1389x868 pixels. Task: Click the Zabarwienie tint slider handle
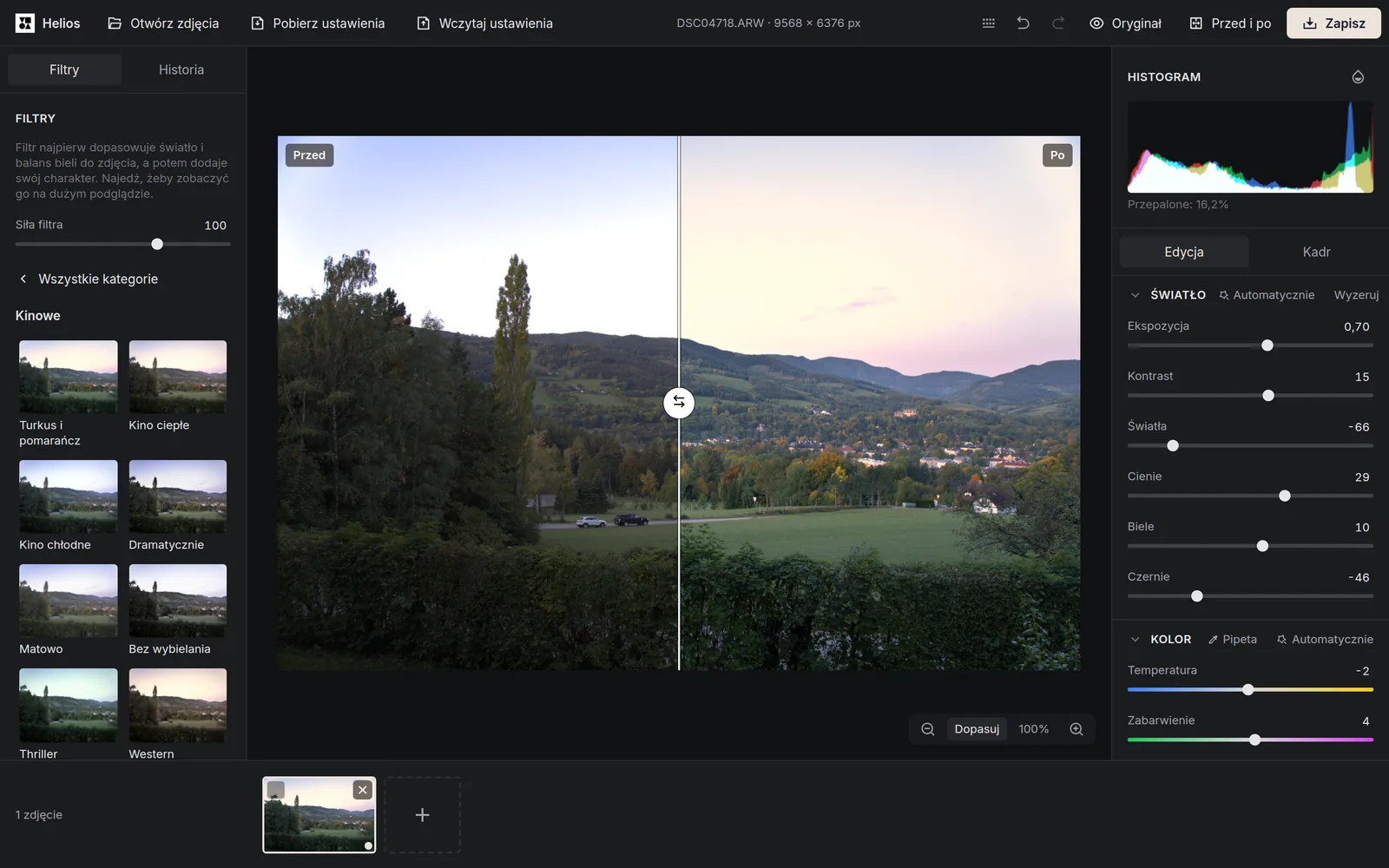click(1254, 740)
